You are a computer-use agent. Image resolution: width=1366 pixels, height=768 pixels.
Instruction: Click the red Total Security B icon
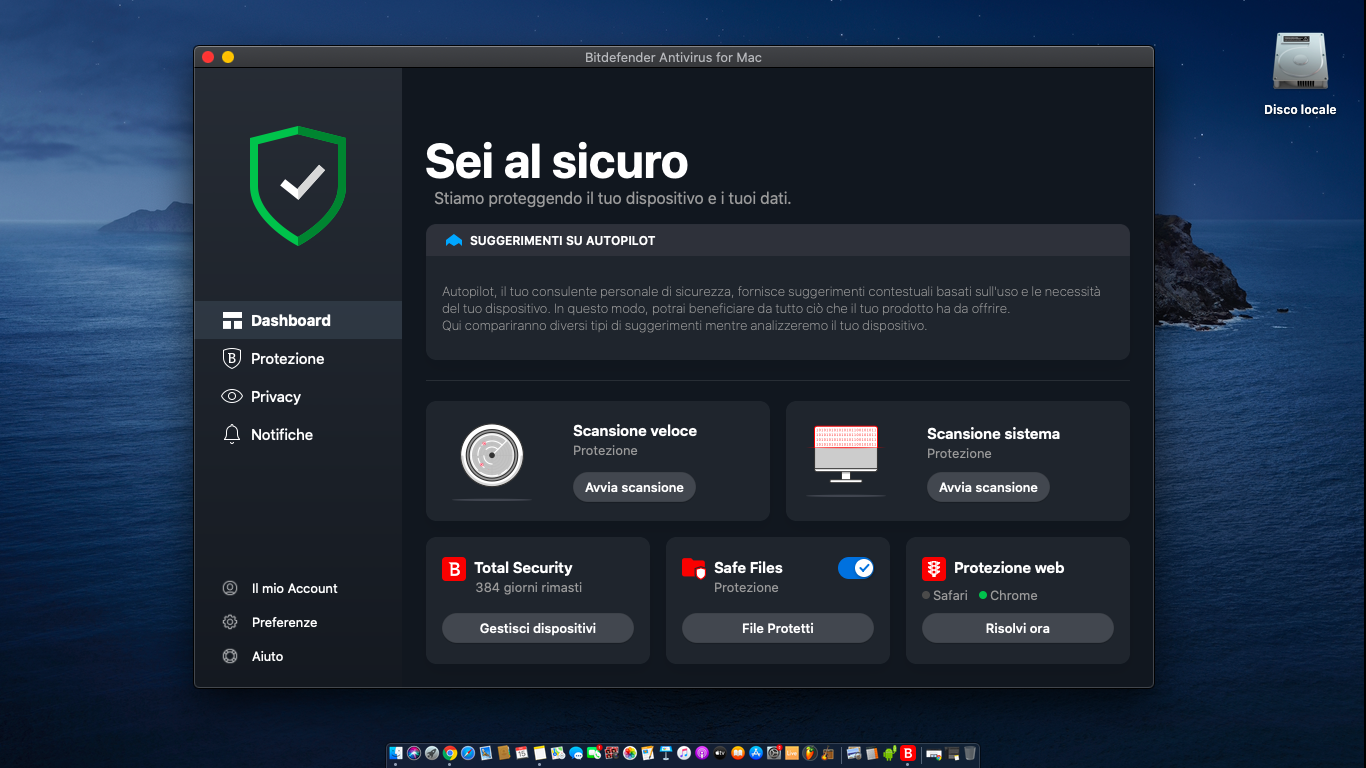(x=454, y=569)
